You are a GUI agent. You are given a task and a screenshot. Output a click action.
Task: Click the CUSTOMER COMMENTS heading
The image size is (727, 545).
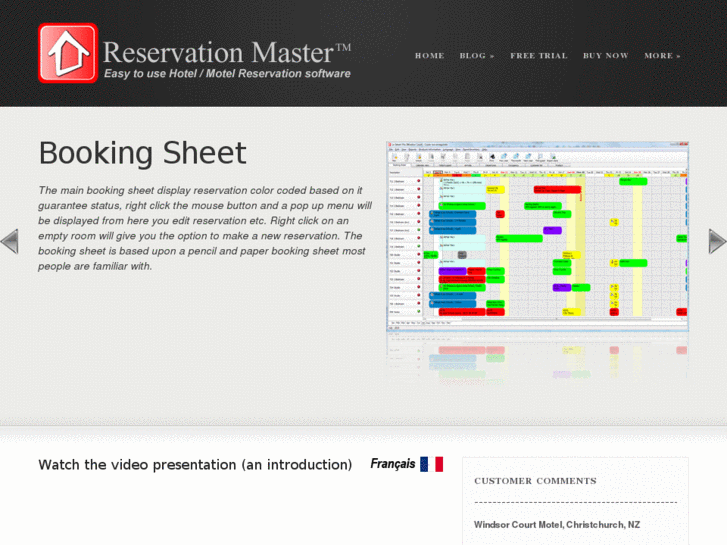point(535,481)
